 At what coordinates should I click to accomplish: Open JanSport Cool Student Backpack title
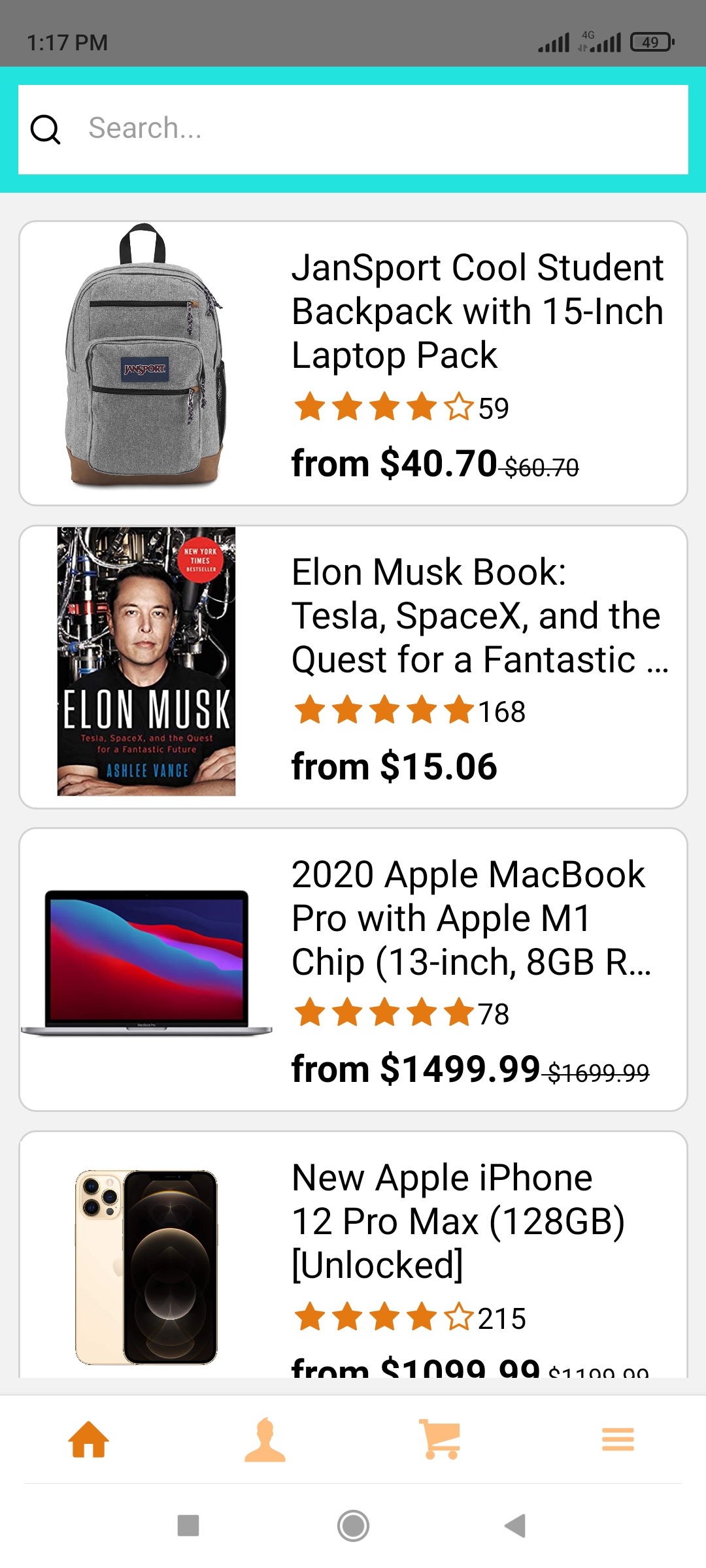[478, 311]
